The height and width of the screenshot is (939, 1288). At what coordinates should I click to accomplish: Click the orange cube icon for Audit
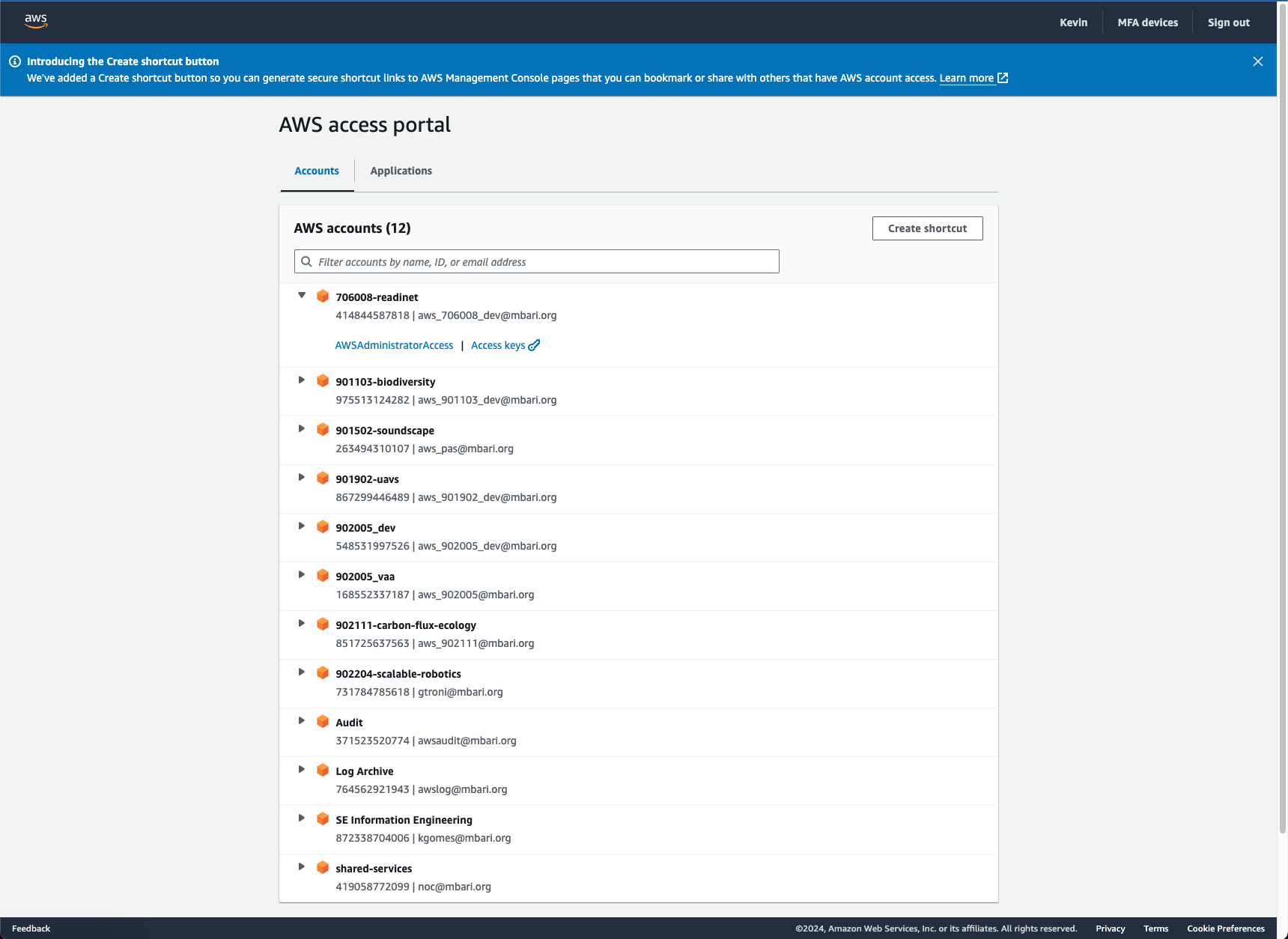click(323, 721)
